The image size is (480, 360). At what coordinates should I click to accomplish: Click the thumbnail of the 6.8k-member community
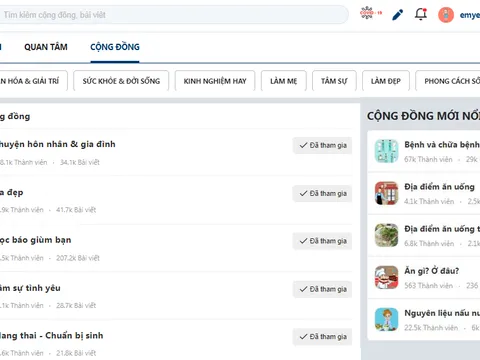pos(386,235)
